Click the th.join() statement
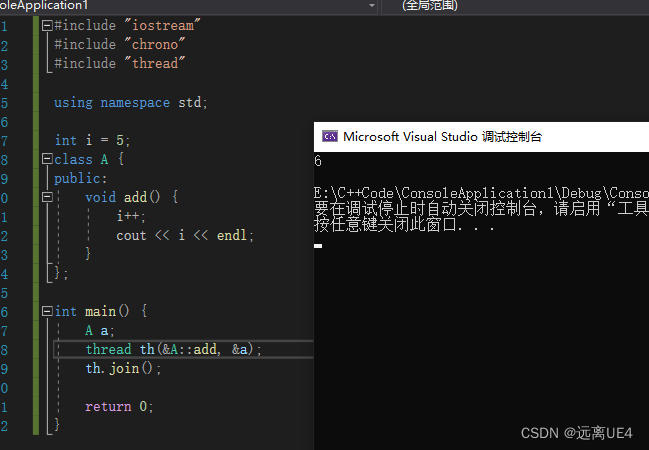This screenshot has width=649, height=450. pyautogui.click(x=123, y=368)
